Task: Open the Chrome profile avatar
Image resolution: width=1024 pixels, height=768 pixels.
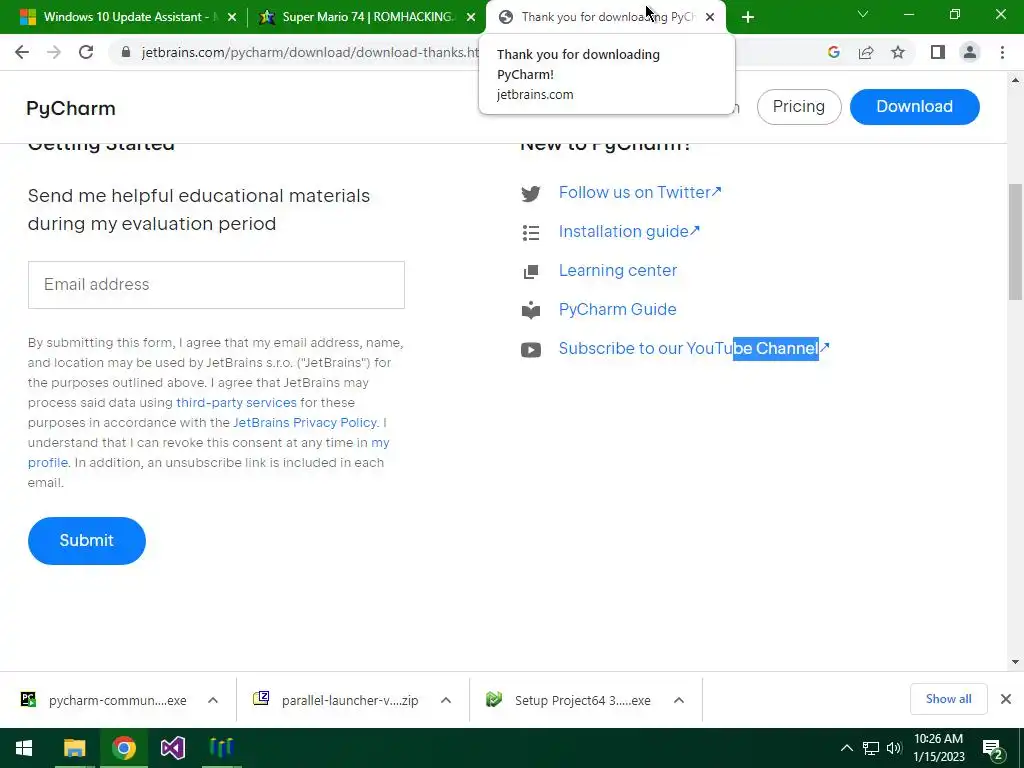Action: tap(970, 52)
